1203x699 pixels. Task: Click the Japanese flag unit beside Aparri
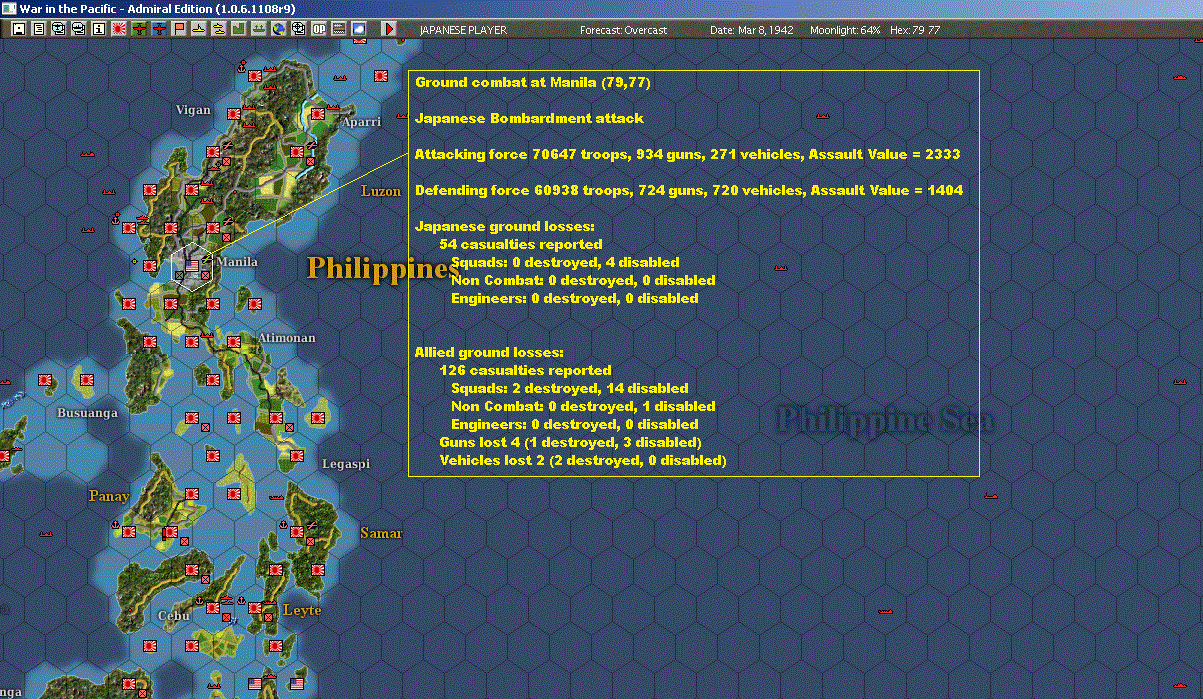pyautogui.click(x=318, y=114)
